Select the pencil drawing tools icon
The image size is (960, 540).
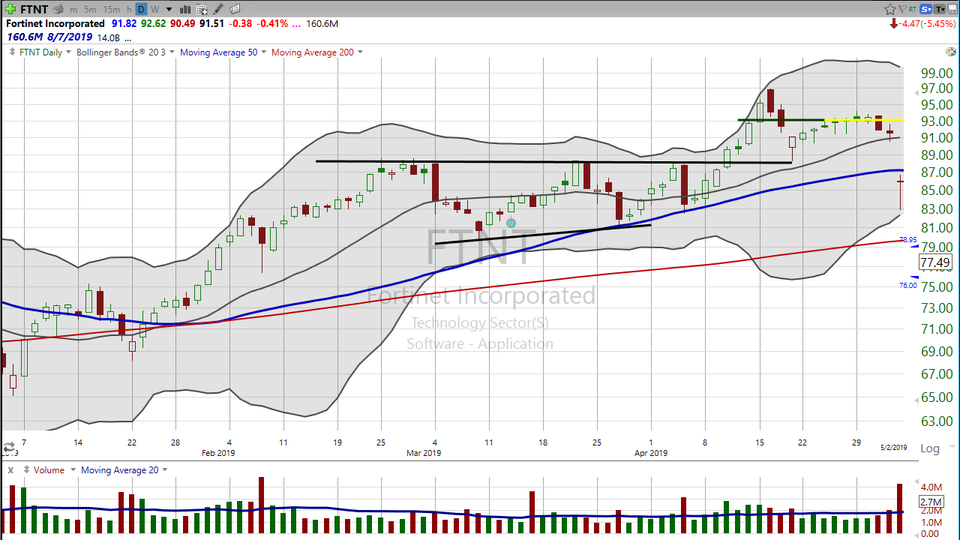pos(218,9)
